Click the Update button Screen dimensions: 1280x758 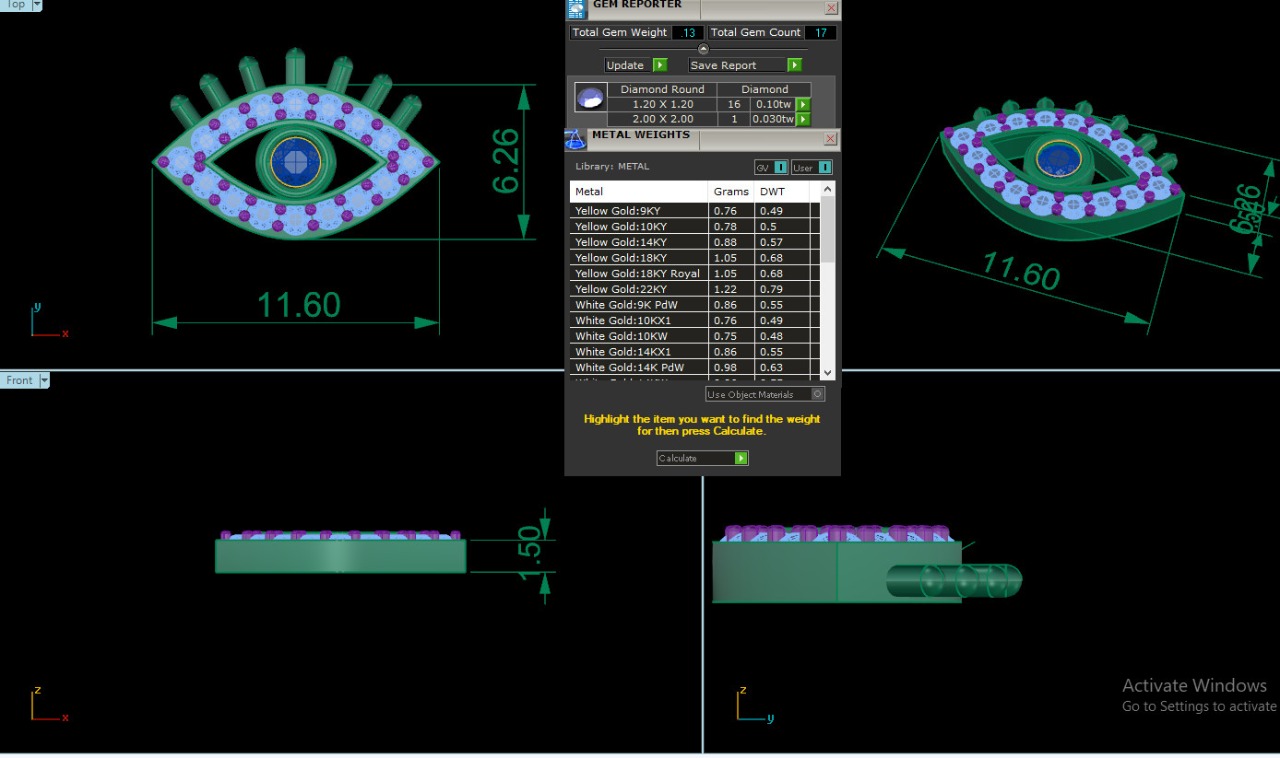click(636, 65)
